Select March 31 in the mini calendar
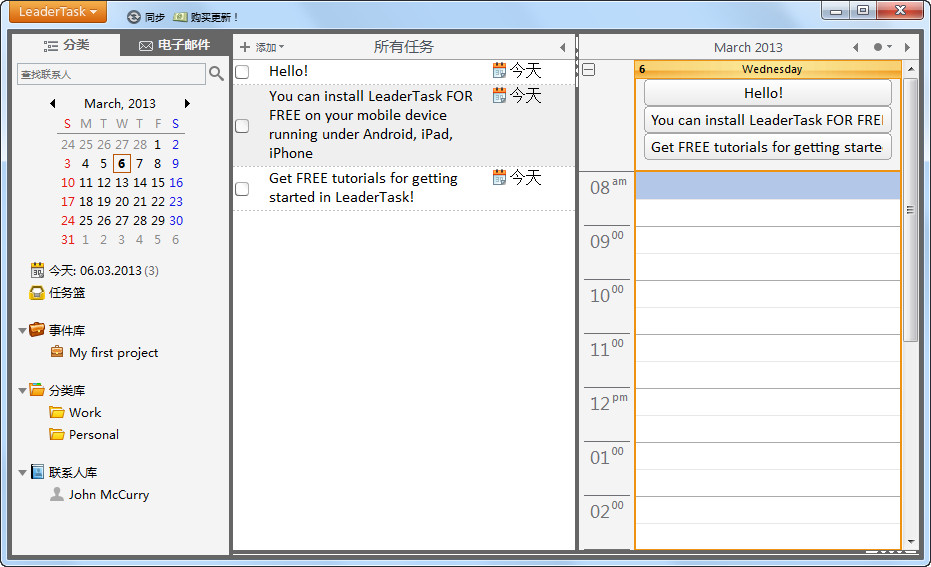Screen dimensions: 931x567 68,239
